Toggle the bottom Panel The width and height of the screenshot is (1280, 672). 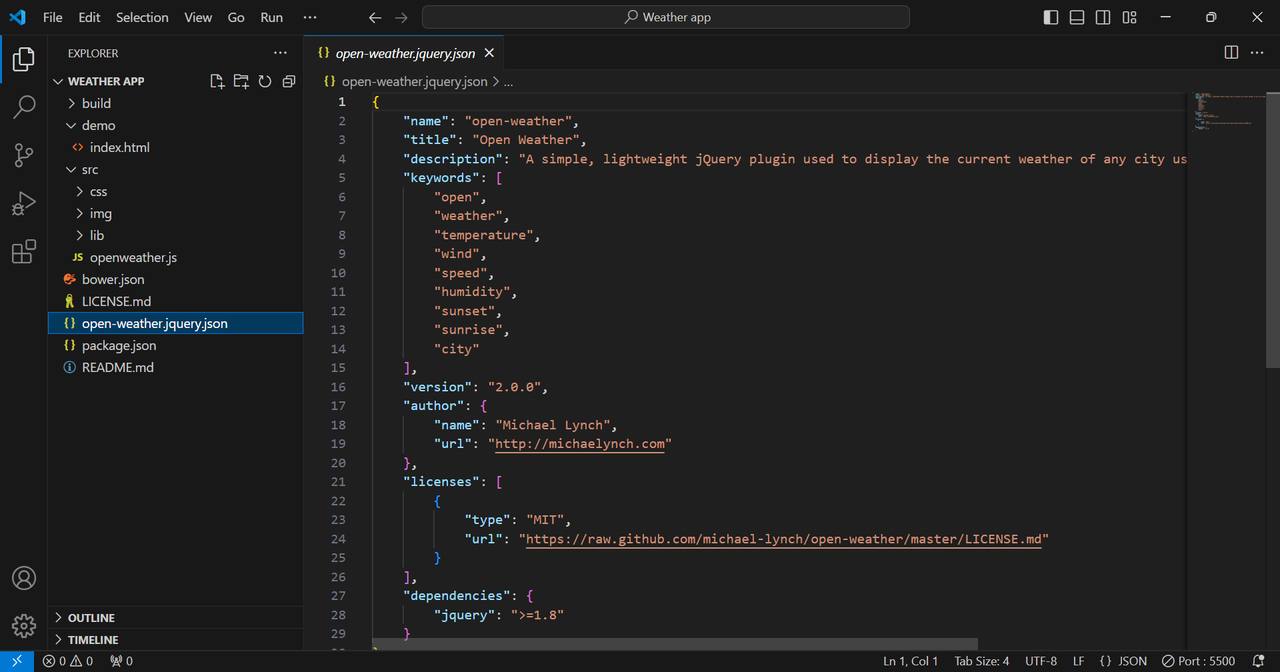(x=1077, y=17)
